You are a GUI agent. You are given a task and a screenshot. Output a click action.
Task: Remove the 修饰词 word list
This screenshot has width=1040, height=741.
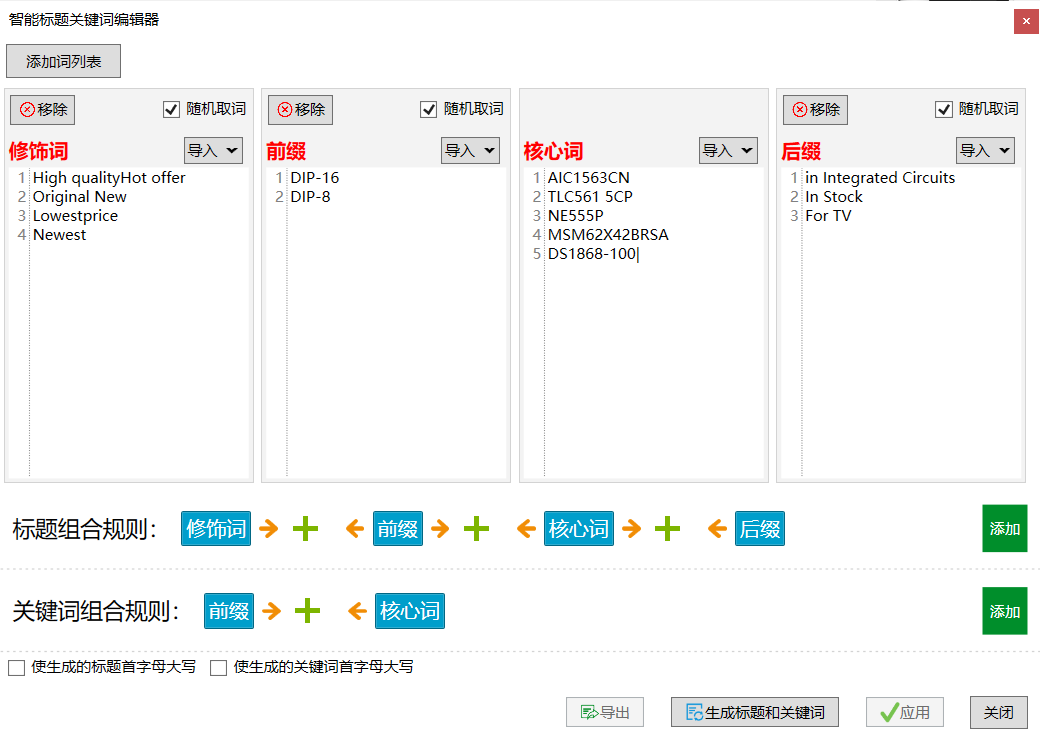[43, 110]
